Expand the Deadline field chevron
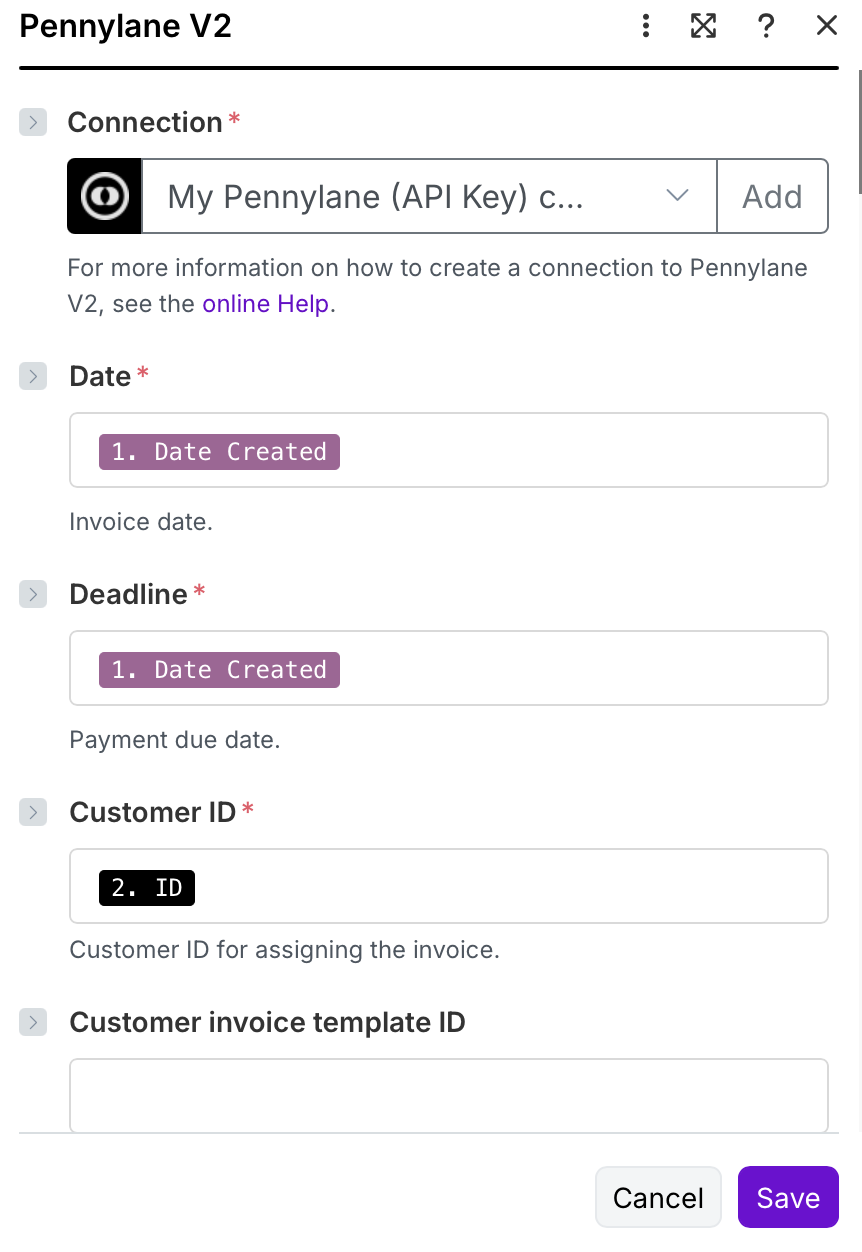The image size is (862, 1252). (33, 595)
